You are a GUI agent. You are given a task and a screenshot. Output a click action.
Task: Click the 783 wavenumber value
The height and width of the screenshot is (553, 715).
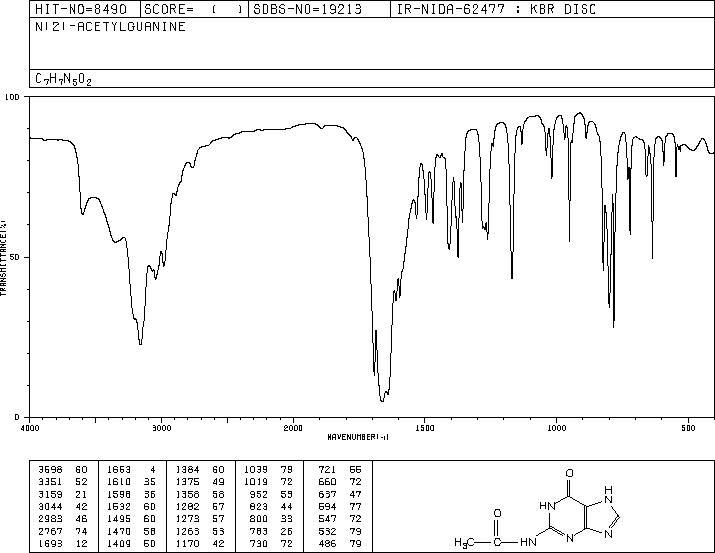tap(259, 532)
